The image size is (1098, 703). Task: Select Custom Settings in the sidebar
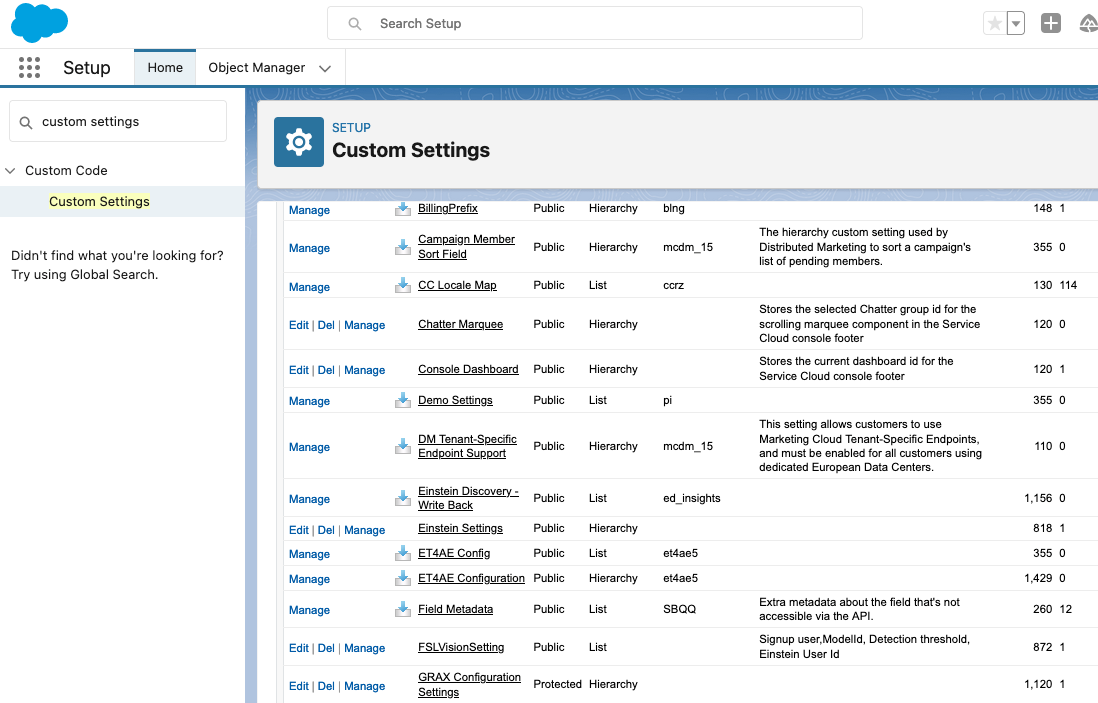pos(99,202)
